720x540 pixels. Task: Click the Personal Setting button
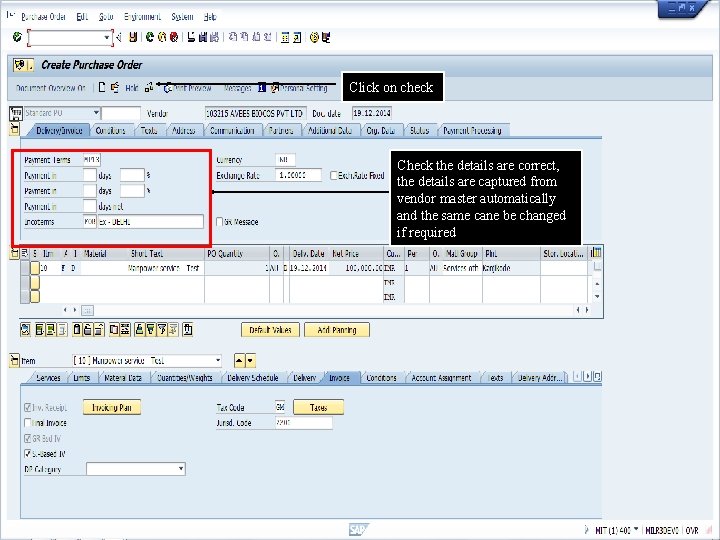299,88
